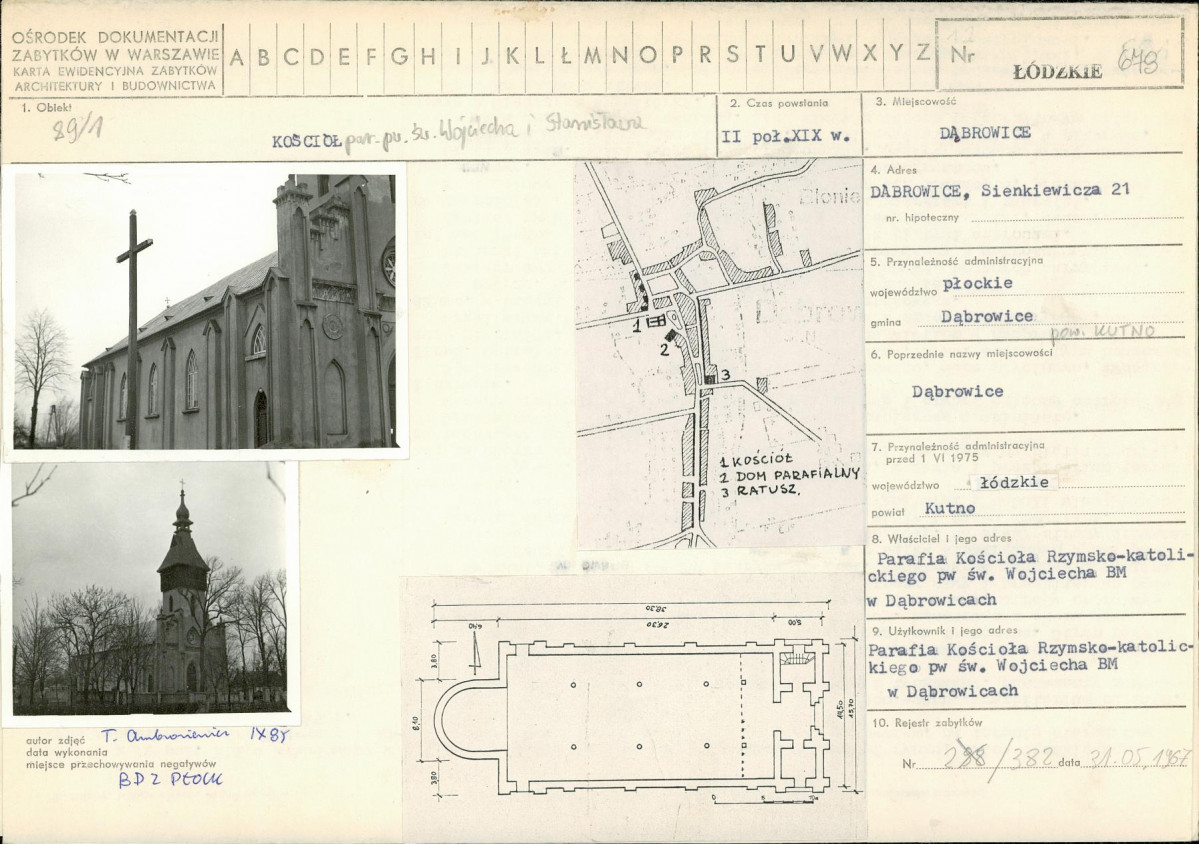Click the map legend KOŚCIÓŁ entry
1199x844 pixels.
(x=749, y=461)
